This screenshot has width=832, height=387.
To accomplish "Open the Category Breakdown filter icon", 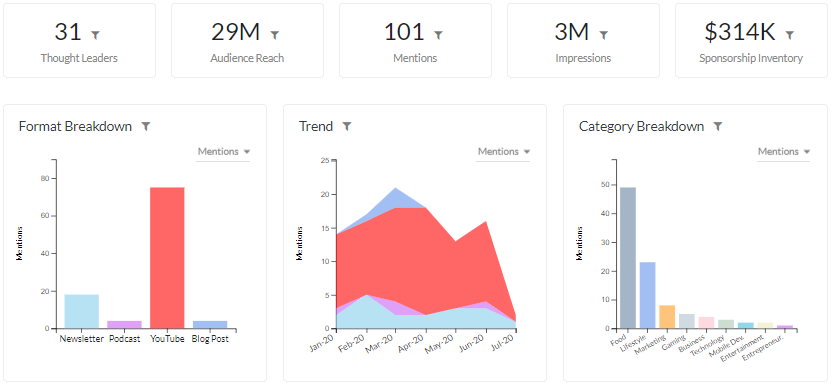I will [717, 126].
